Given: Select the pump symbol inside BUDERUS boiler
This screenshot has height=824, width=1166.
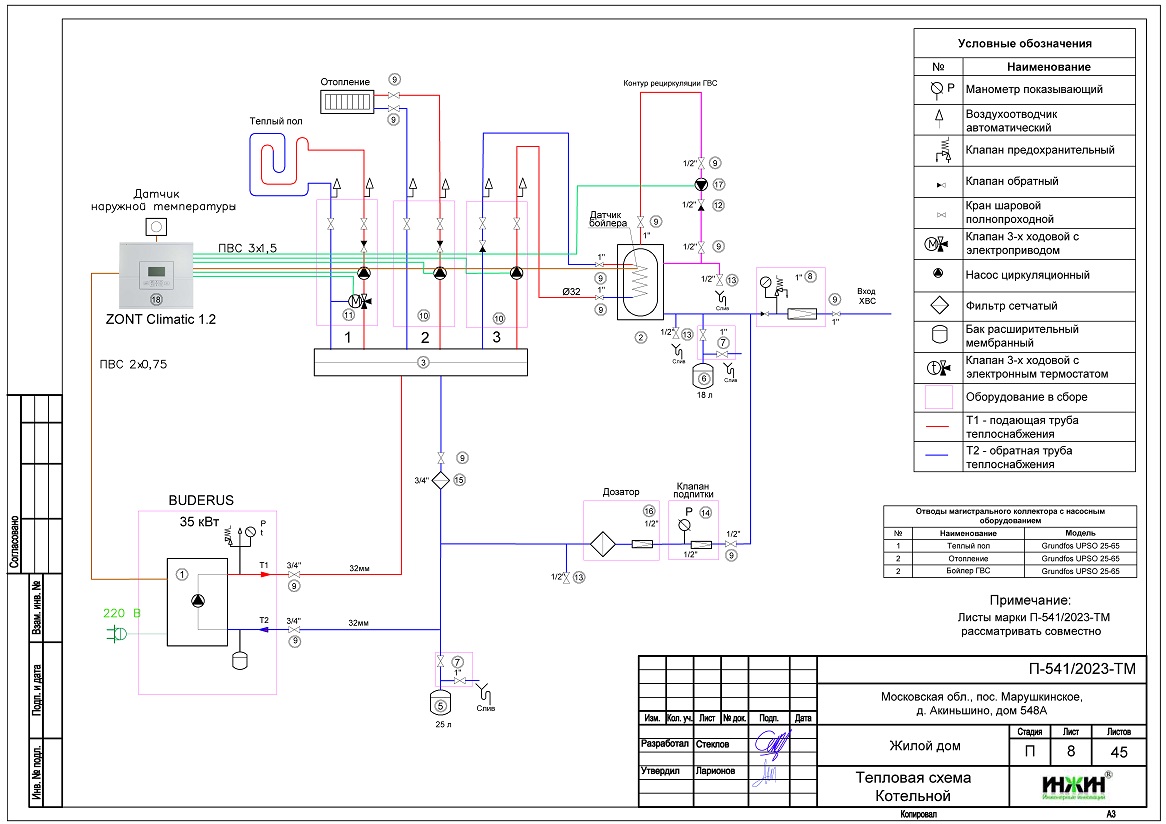Looking at the screenshot, I should coord(198,600).
